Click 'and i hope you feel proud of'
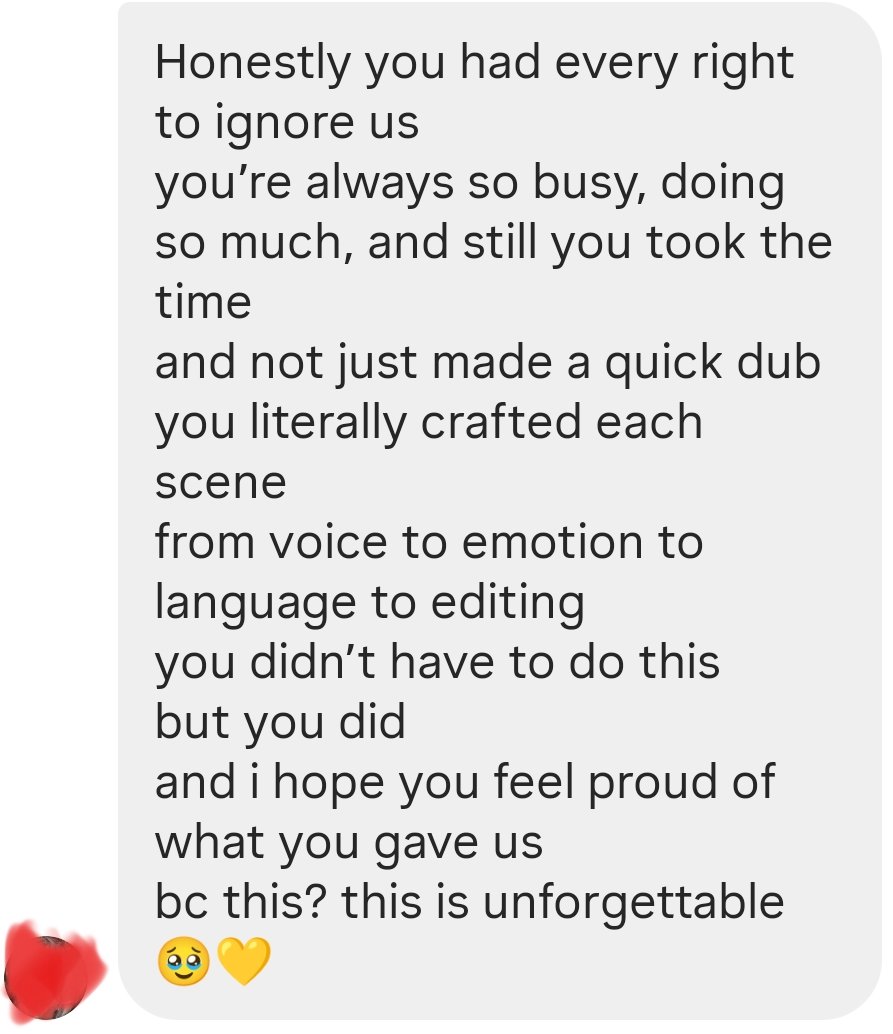 click(465, 783)
